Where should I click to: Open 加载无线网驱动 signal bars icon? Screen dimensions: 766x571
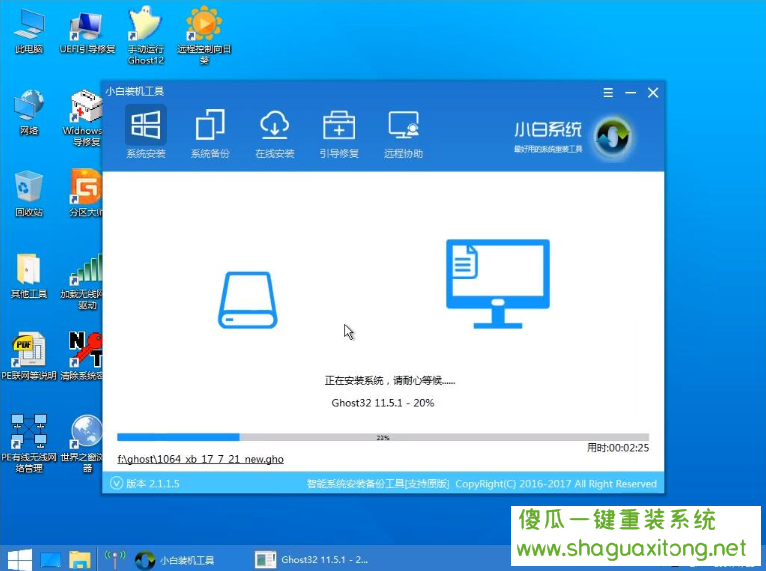coord(82,281)
